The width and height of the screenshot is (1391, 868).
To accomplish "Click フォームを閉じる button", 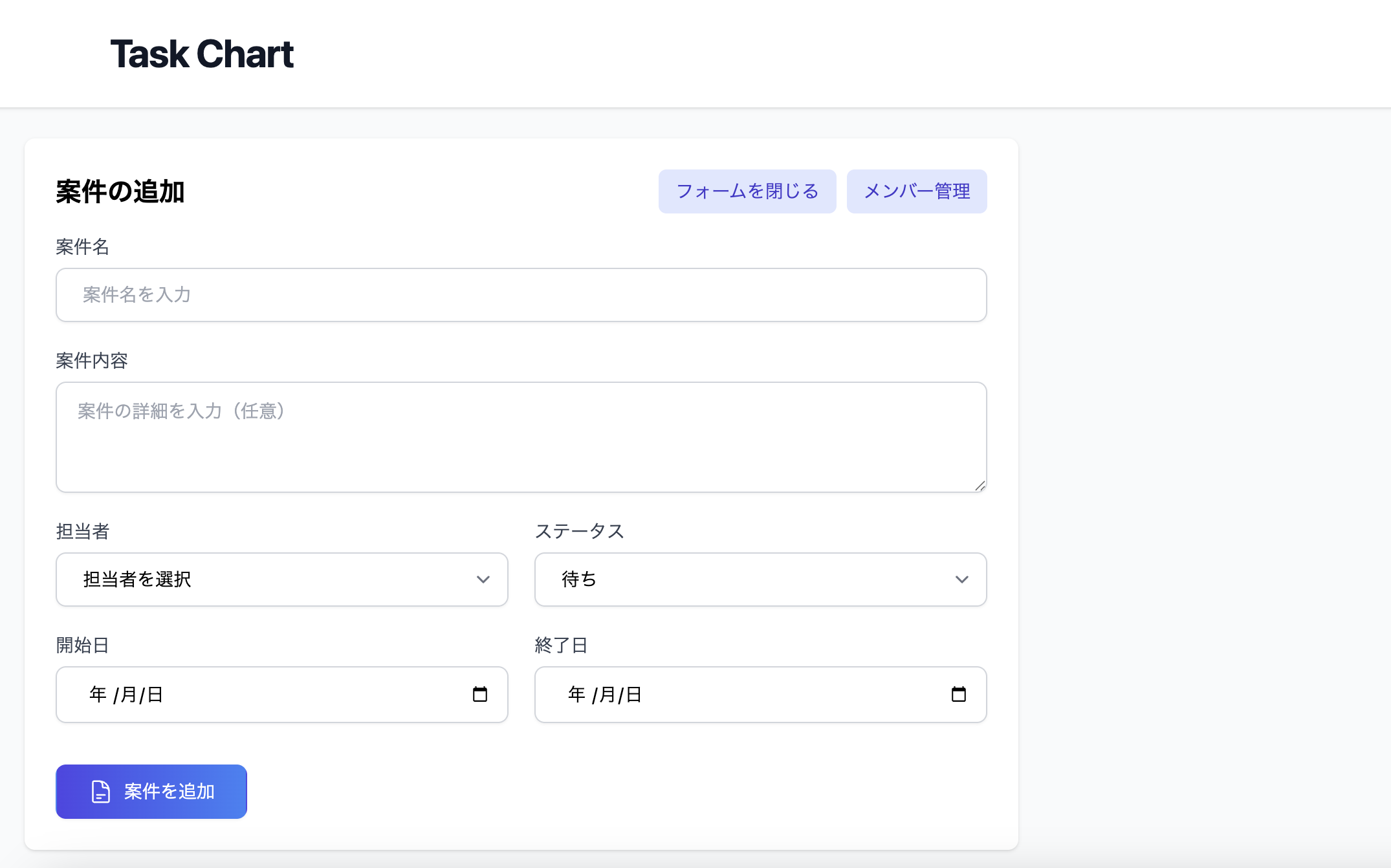I will (x=747, y=191).
